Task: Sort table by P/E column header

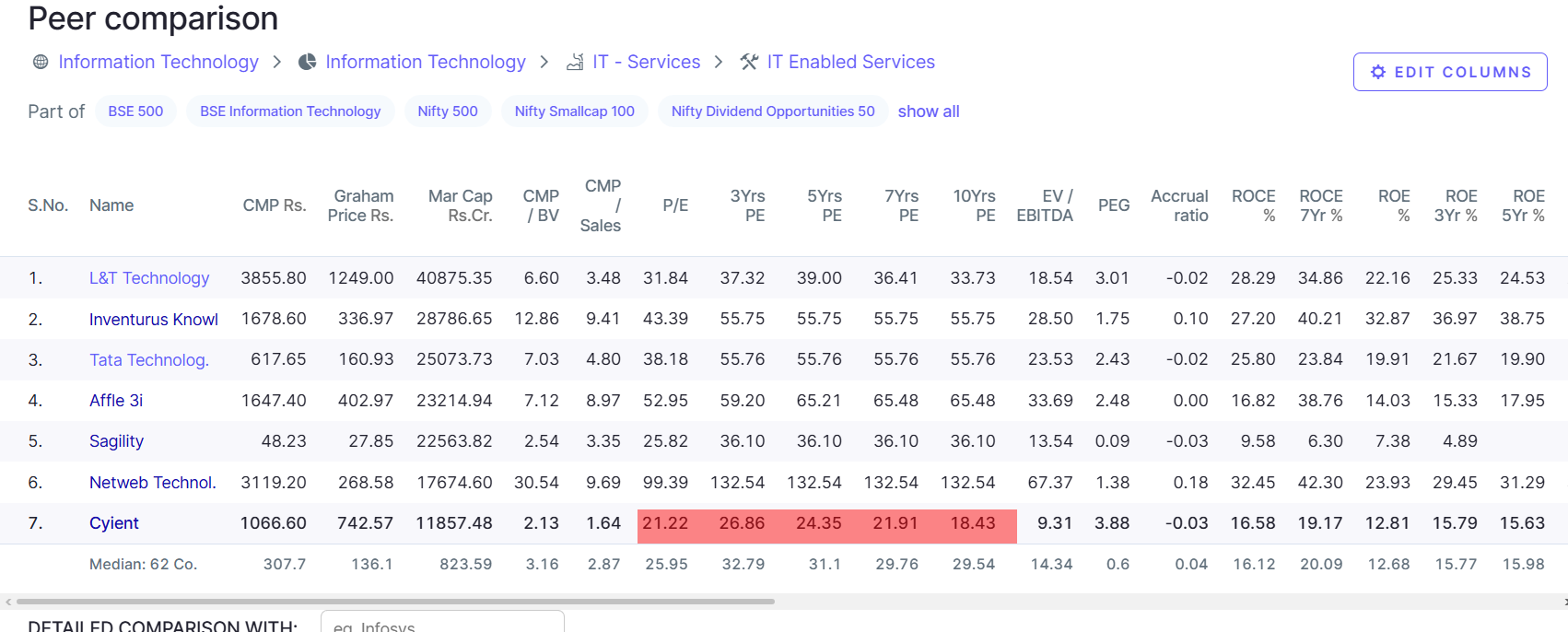Action: pos(675,205)
